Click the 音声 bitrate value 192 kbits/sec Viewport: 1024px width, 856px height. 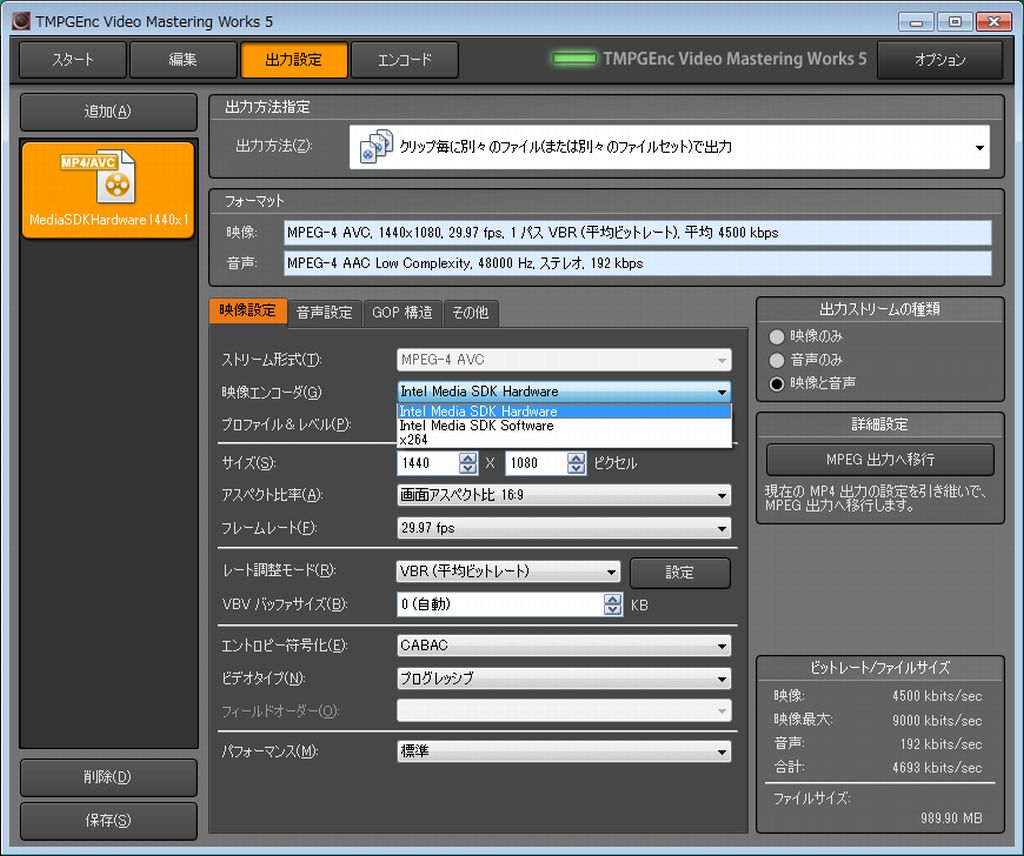tap(941, 744)
